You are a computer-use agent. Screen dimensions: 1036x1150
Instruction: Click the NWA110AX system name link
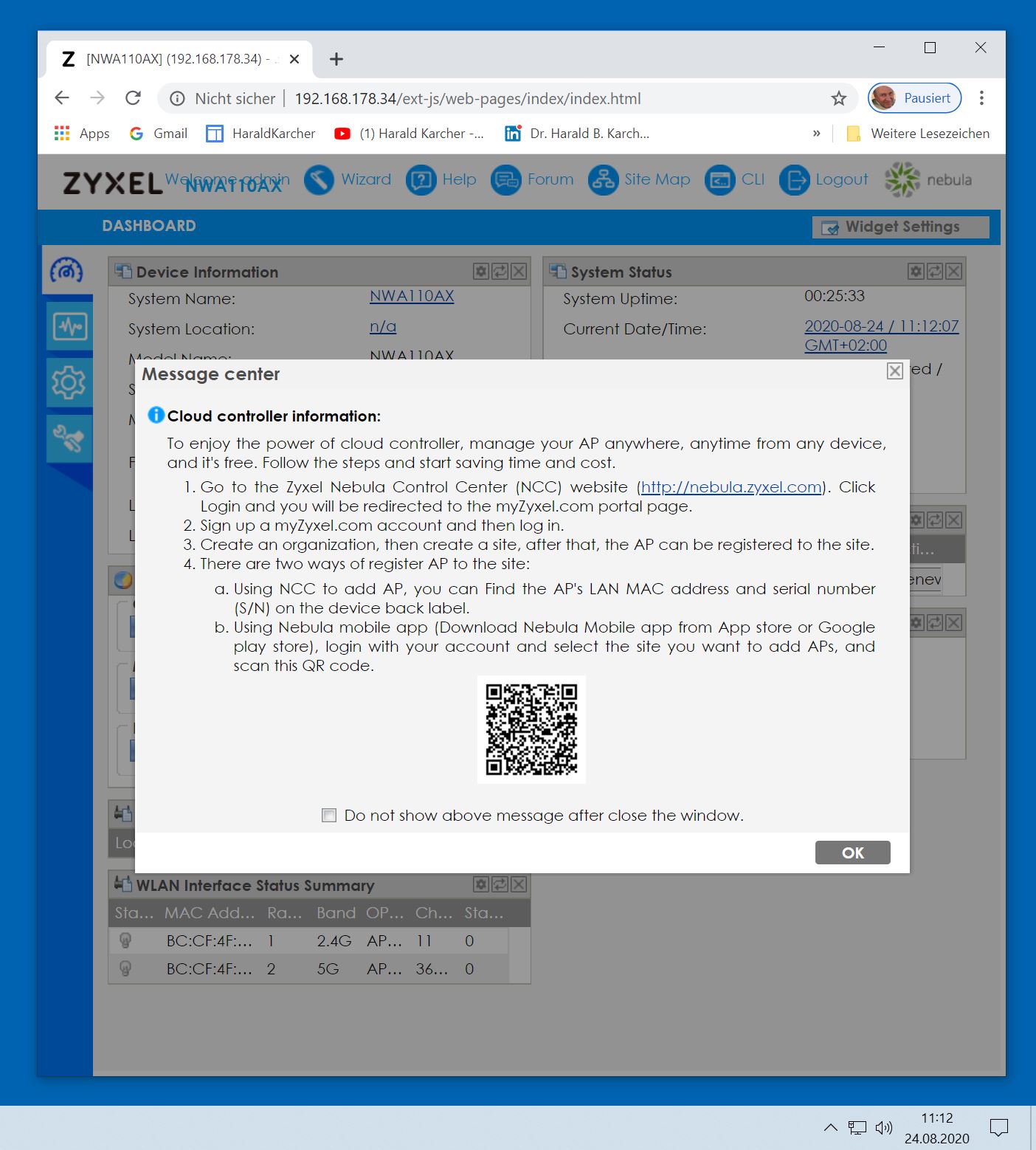click(x=412, y=296)
